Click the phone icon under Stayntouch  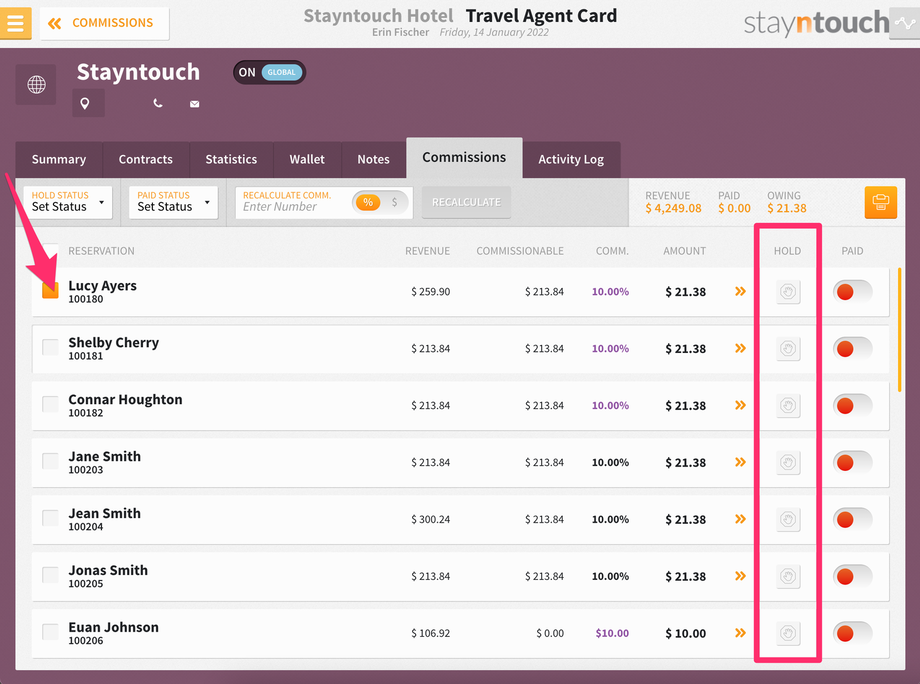(158, 103)
